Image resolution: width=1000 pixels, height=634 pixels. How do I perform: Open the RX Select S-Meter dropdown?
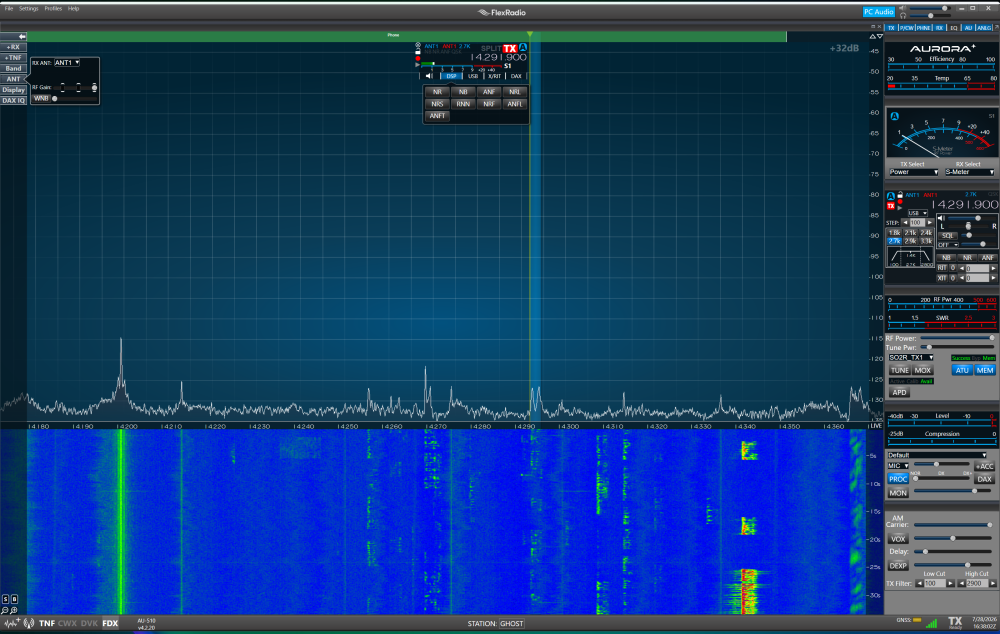[x=969, y=172]
